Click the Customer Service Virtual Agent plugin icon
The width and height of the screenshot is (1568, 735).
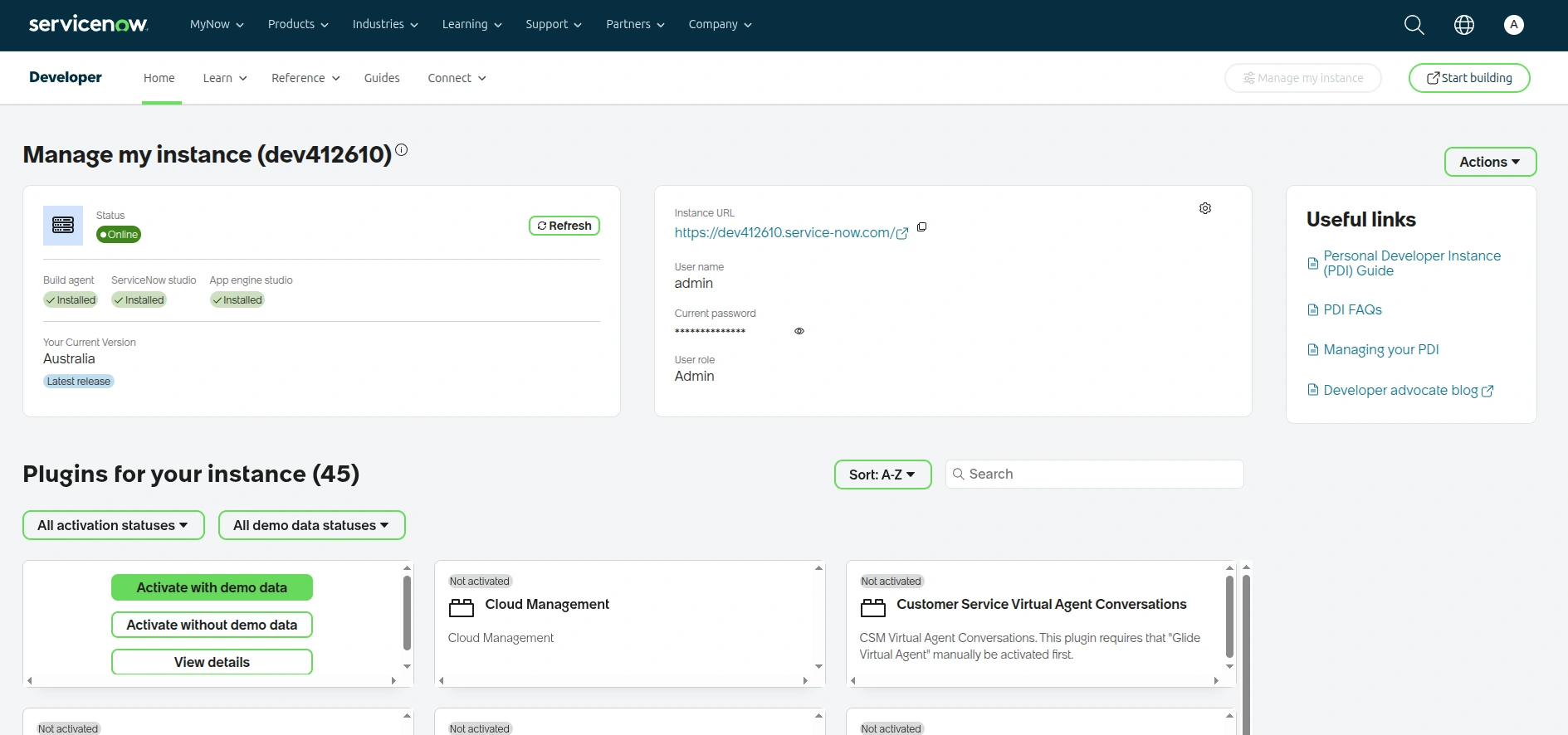click(873, 608)
